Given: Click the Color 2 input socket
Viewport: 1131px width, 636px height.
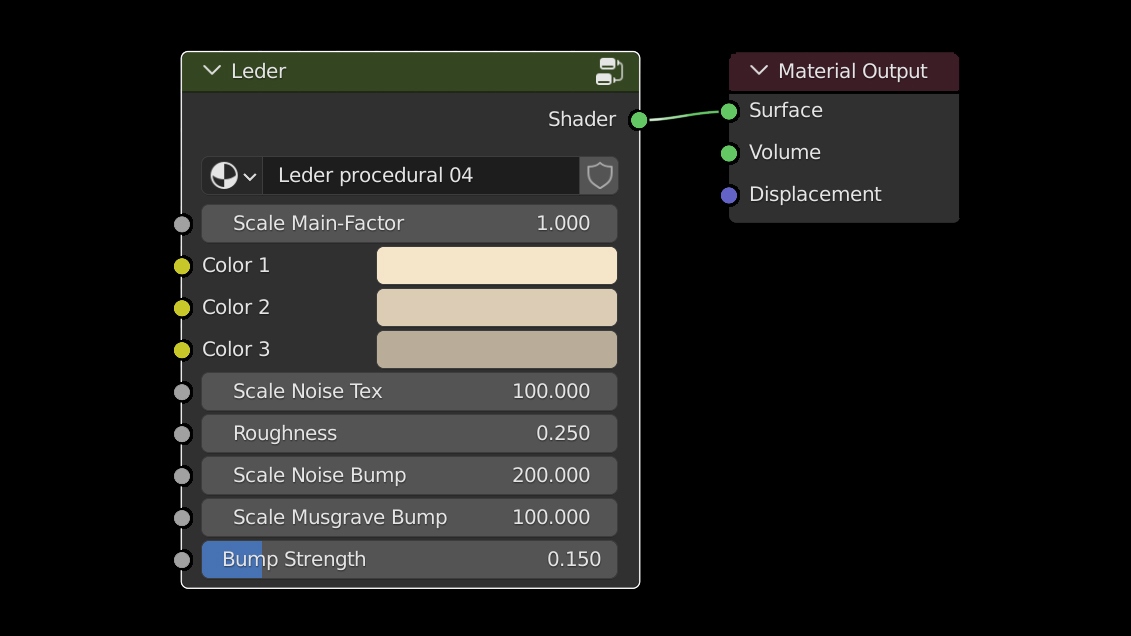Looking at the screenshot, I should [x=182, y=308].
